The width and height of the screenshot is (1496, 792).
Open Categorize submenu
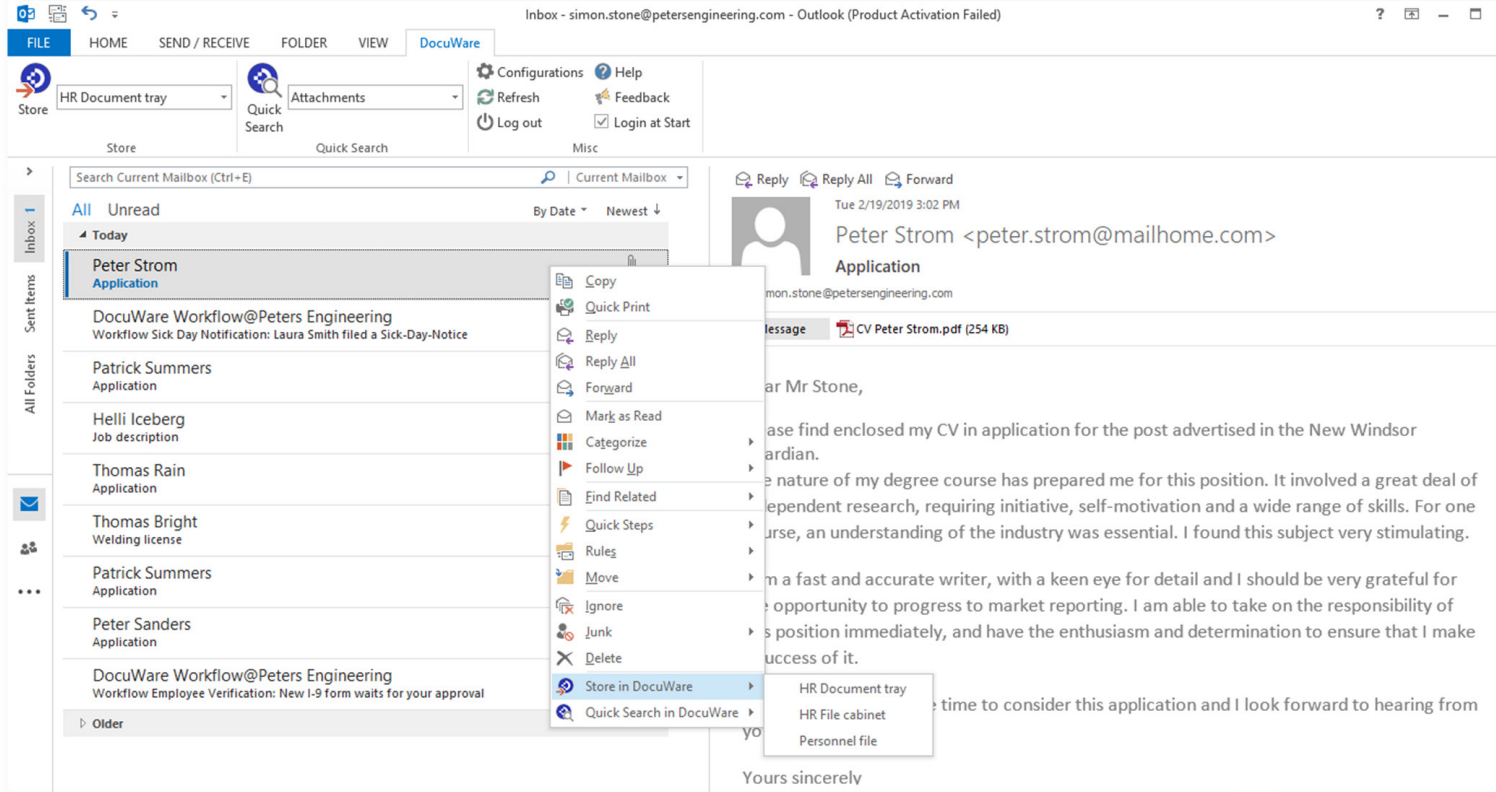tap(657, 442)
